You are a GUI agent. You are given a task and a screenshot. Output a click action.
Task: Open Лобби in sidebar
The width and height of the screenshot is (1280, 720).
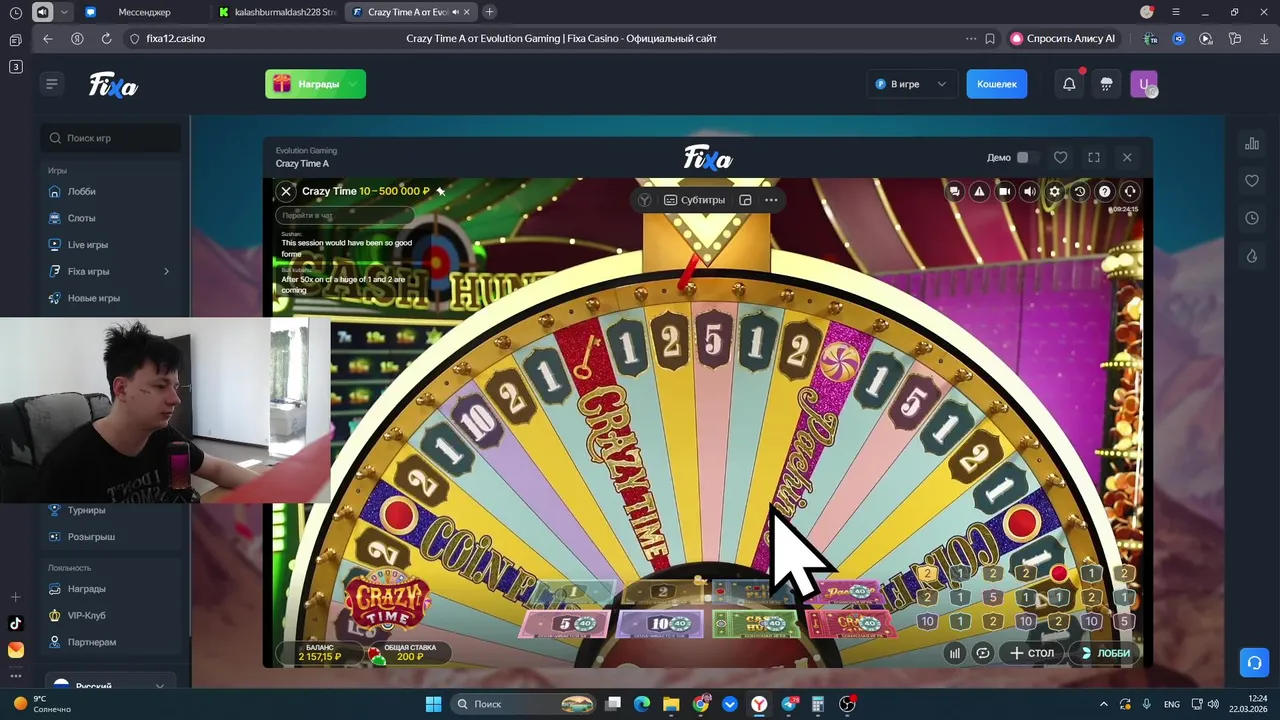point(82,191)
